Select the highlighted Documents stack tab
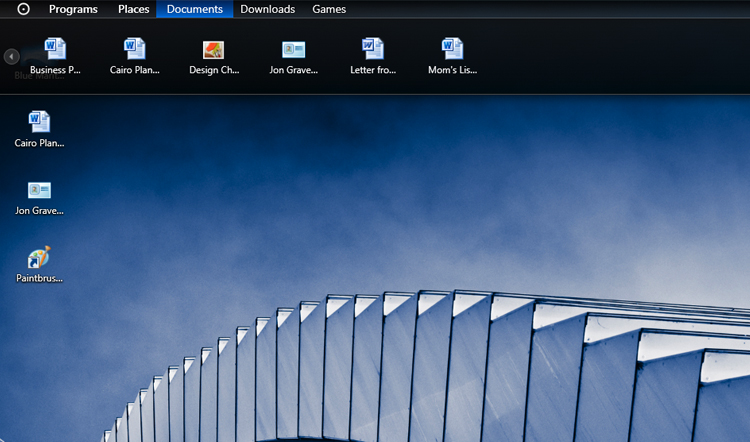Image resolution: width=750 pixels, height=442 pixels. [x=194, y=9]
